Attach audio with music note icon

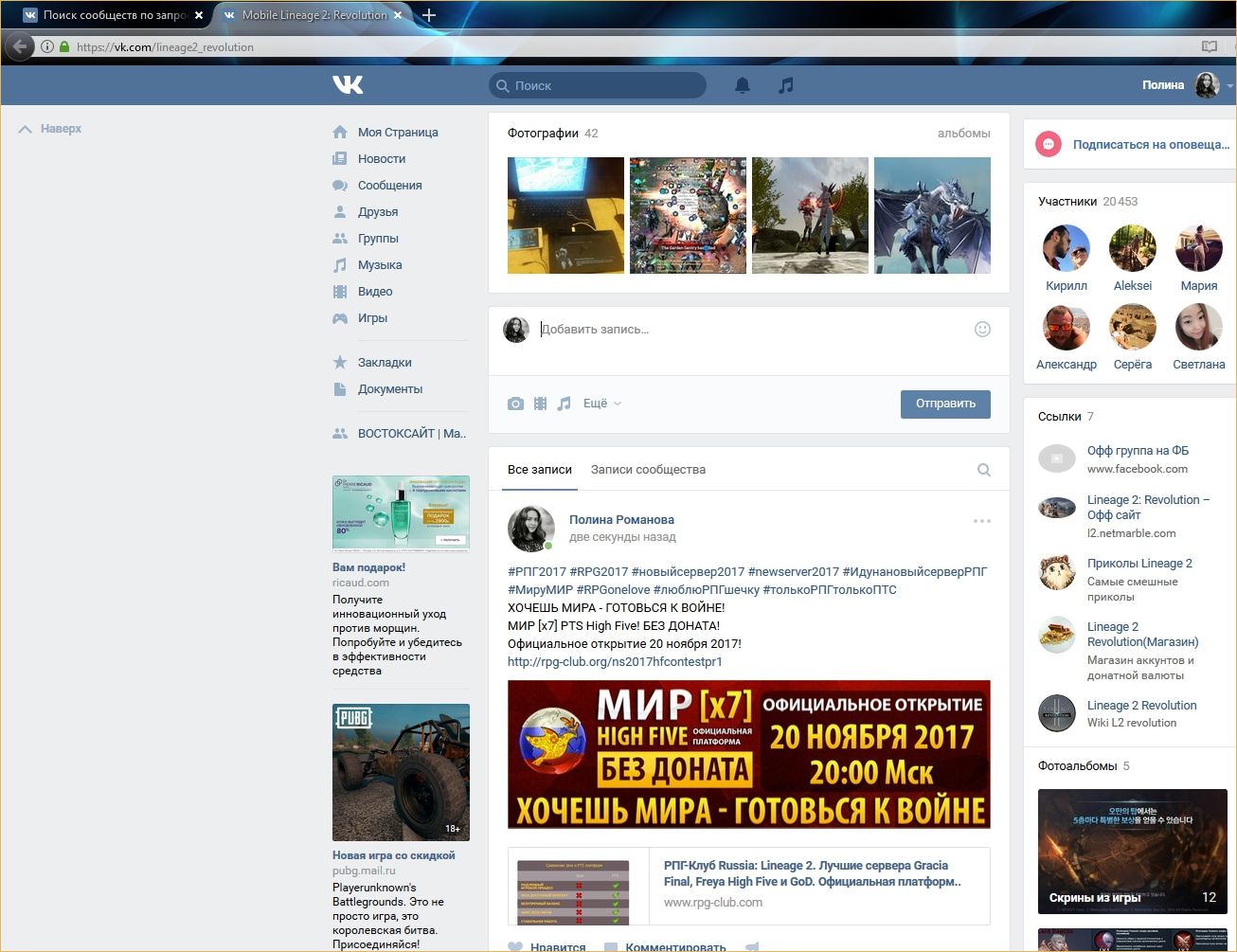click(x=564, y=404)
